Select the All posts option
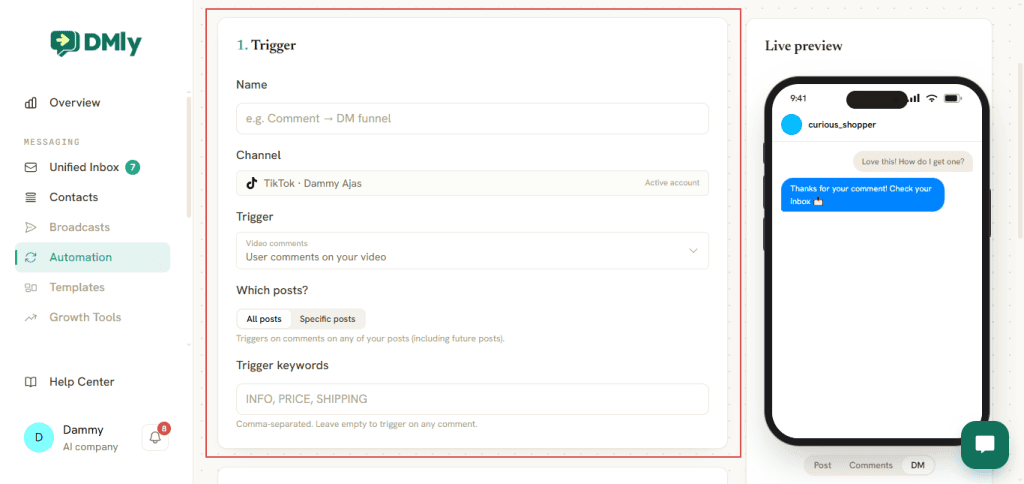Image resolution: width=1024 pixels, height=484 pixels. [x=264, y=319]
